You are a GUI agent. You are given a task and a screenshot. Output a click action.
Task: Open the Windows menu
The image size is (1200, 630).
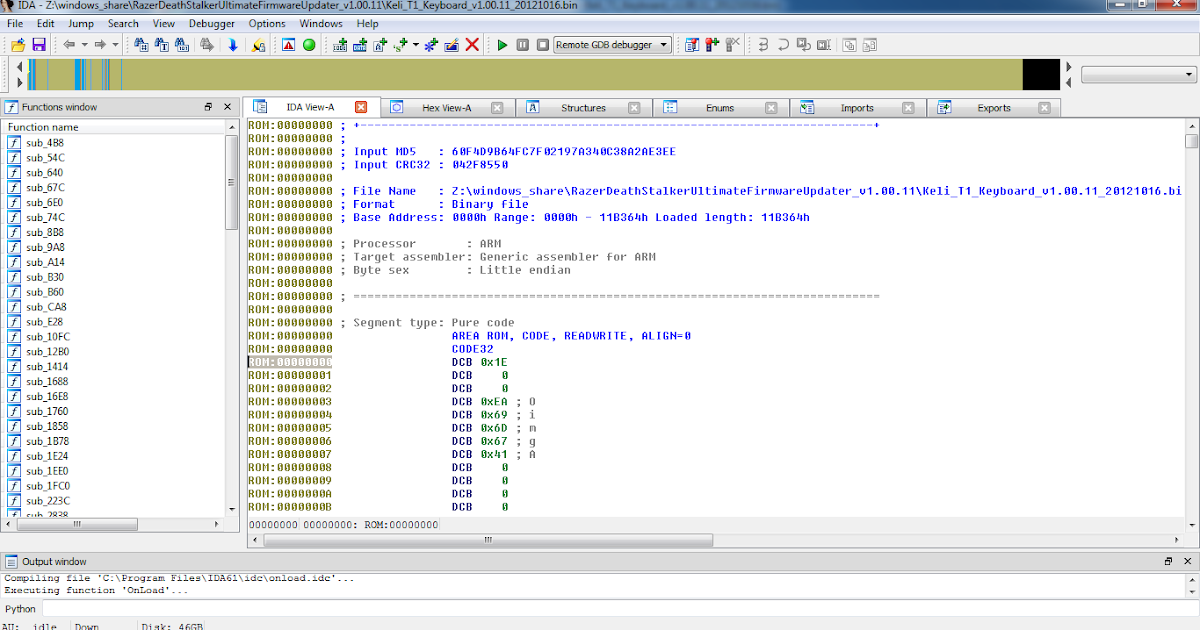[321, 23]
